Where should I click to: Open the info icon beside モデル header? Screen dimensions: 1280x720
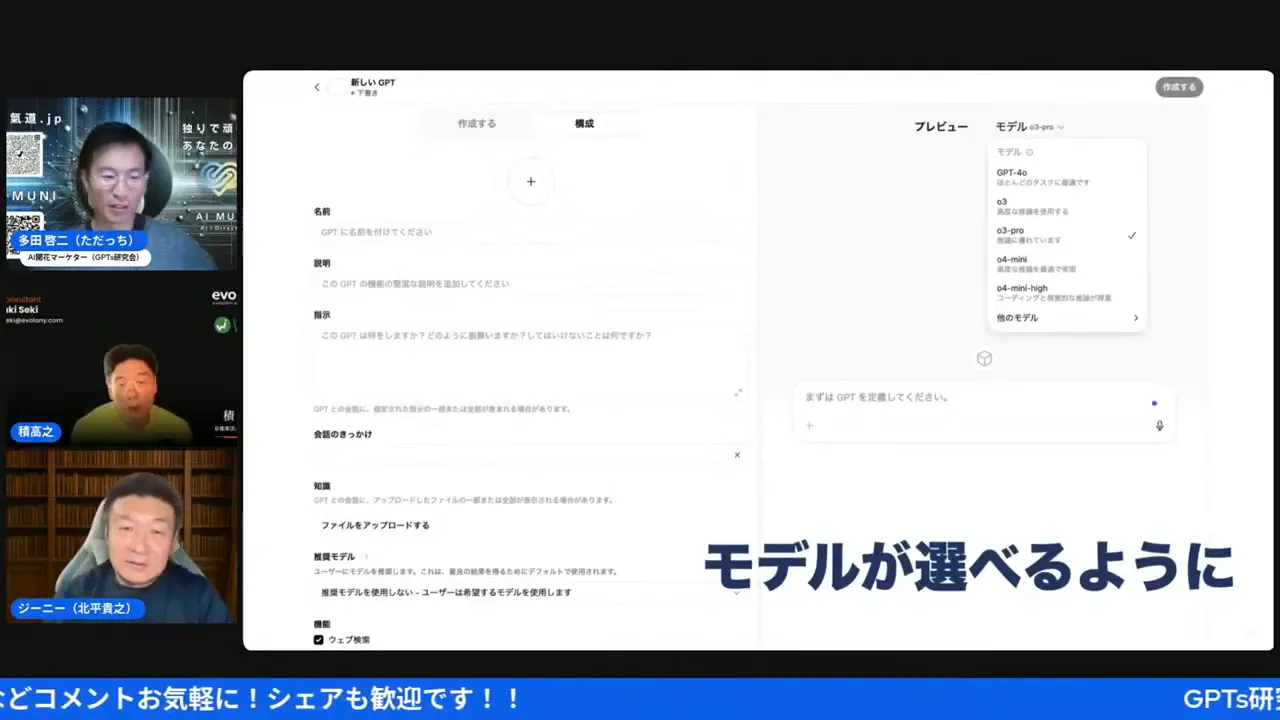click(1029, 153)
